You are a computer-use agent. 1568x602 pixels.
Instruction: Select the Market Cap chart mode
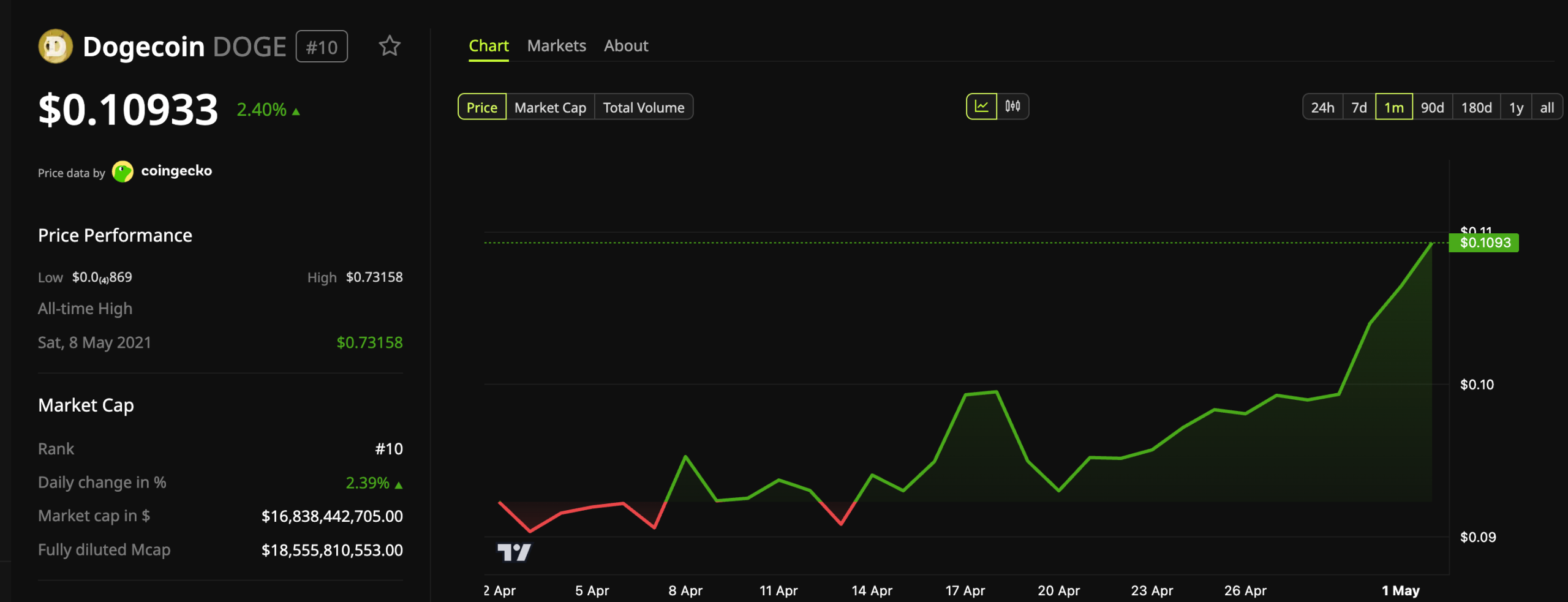(550, 107)
